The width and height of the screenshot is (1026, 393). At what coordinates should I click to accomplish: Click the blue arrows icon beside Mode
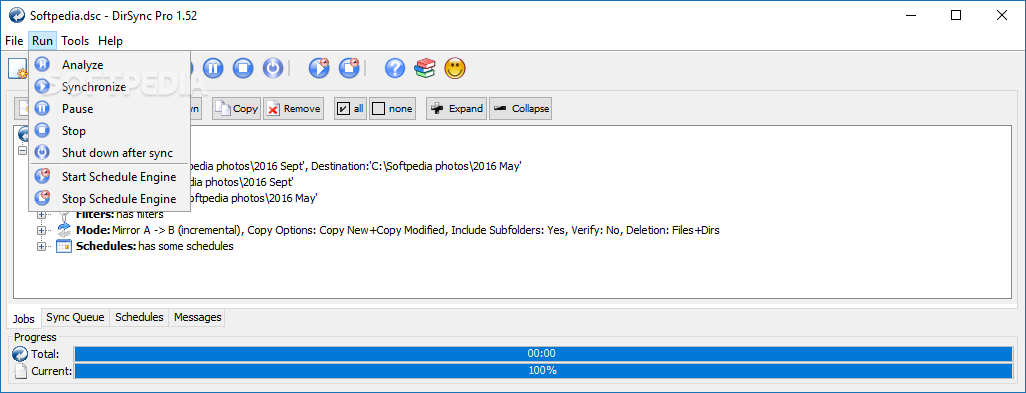64,230
